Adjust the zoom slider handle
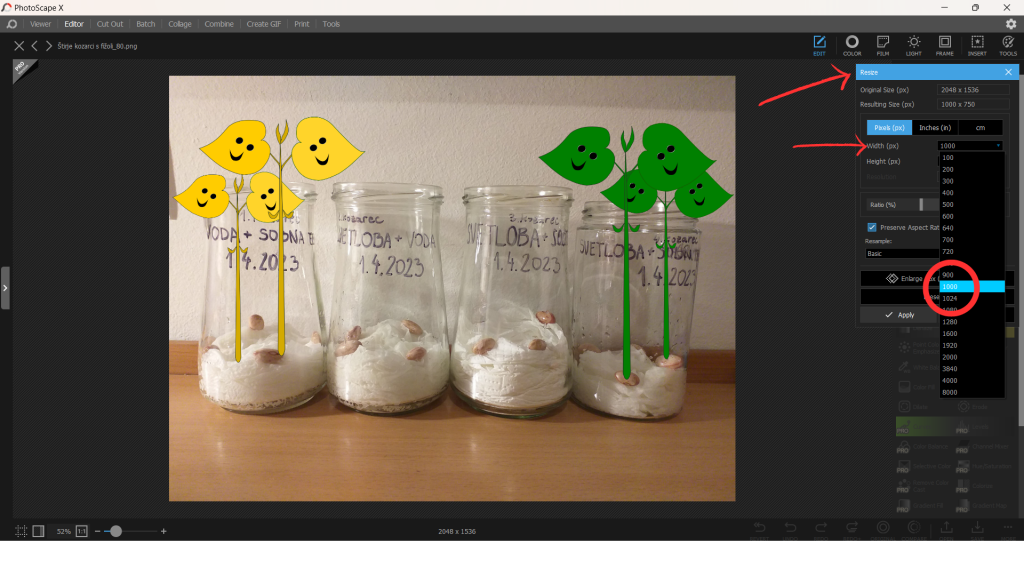The height and width of the screenshot is (576, 1024). (116, 532)
